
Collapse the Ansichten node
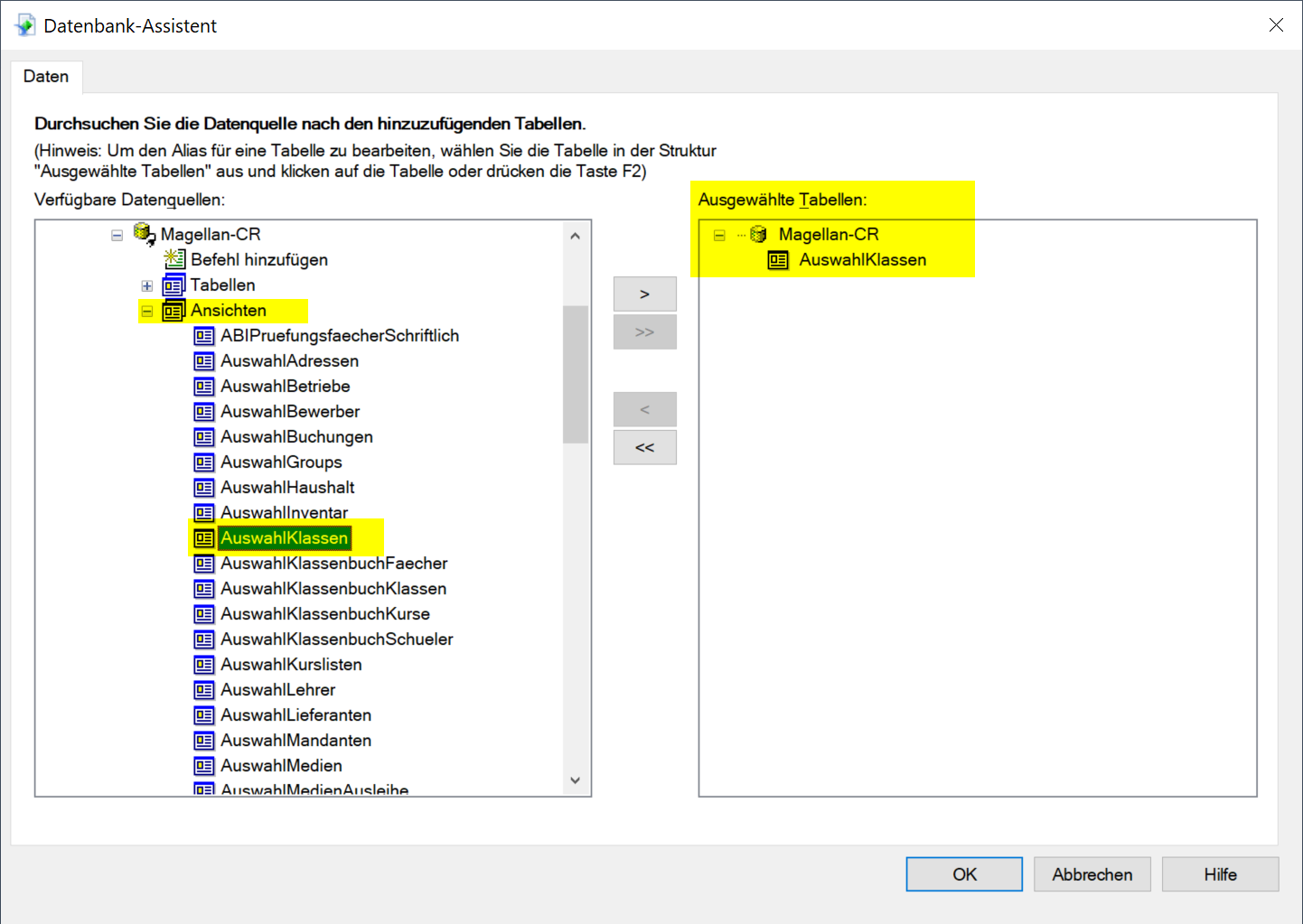pos(146,311)
